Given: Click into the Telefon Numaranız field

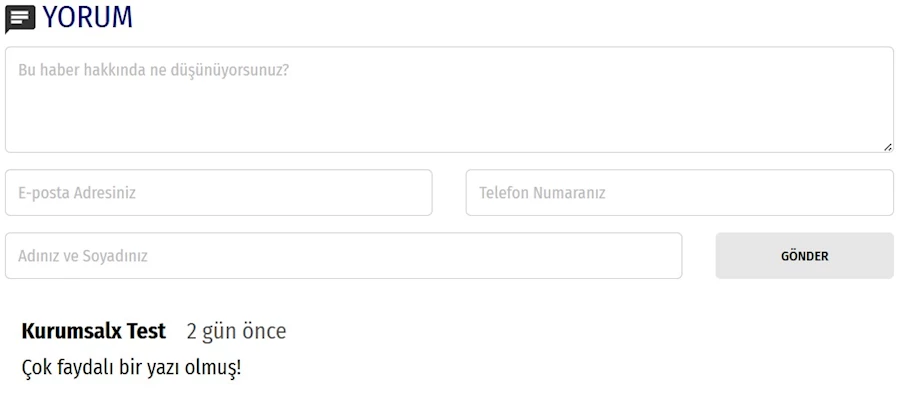Looking at the screenshot, I should [679, 193].
